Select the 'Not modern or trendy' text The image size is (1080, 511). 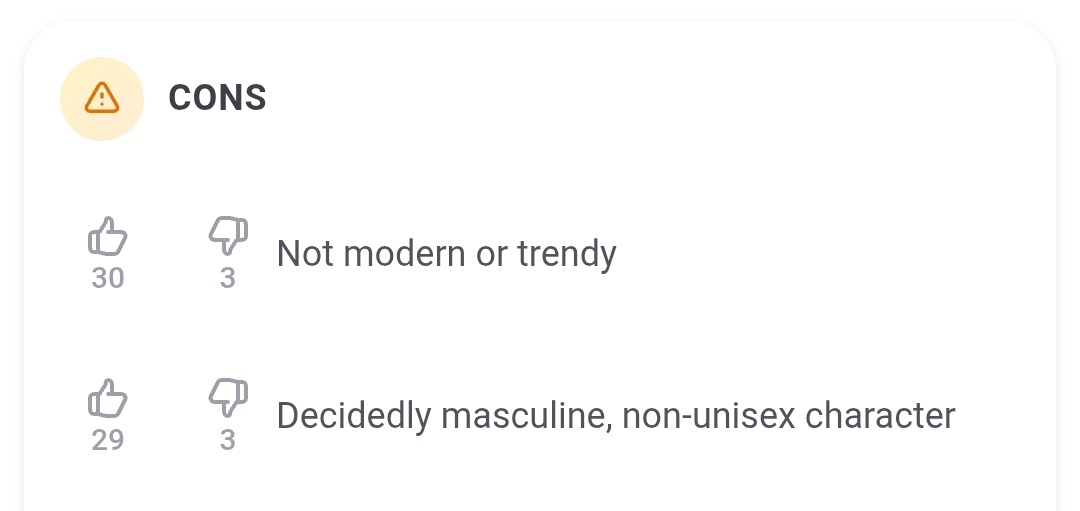coord(446,254)
